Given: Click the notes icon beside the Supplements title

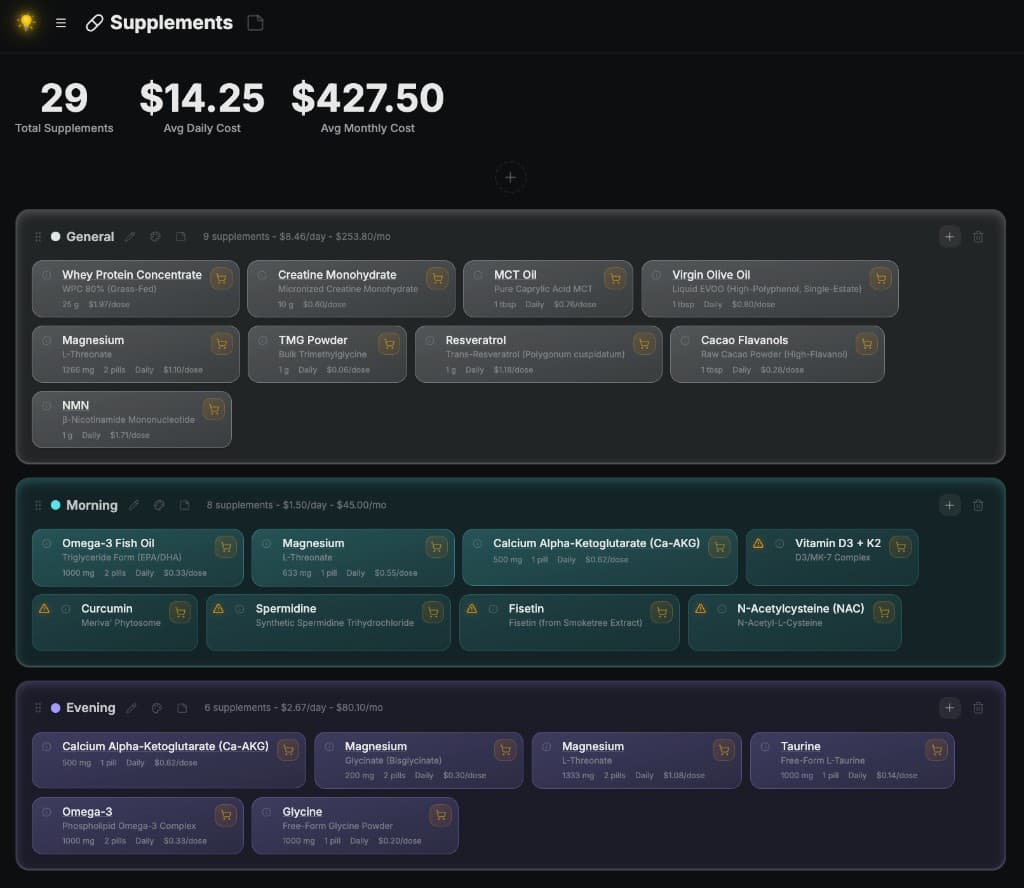Looking at the screenshot, I should click(255, 23).
